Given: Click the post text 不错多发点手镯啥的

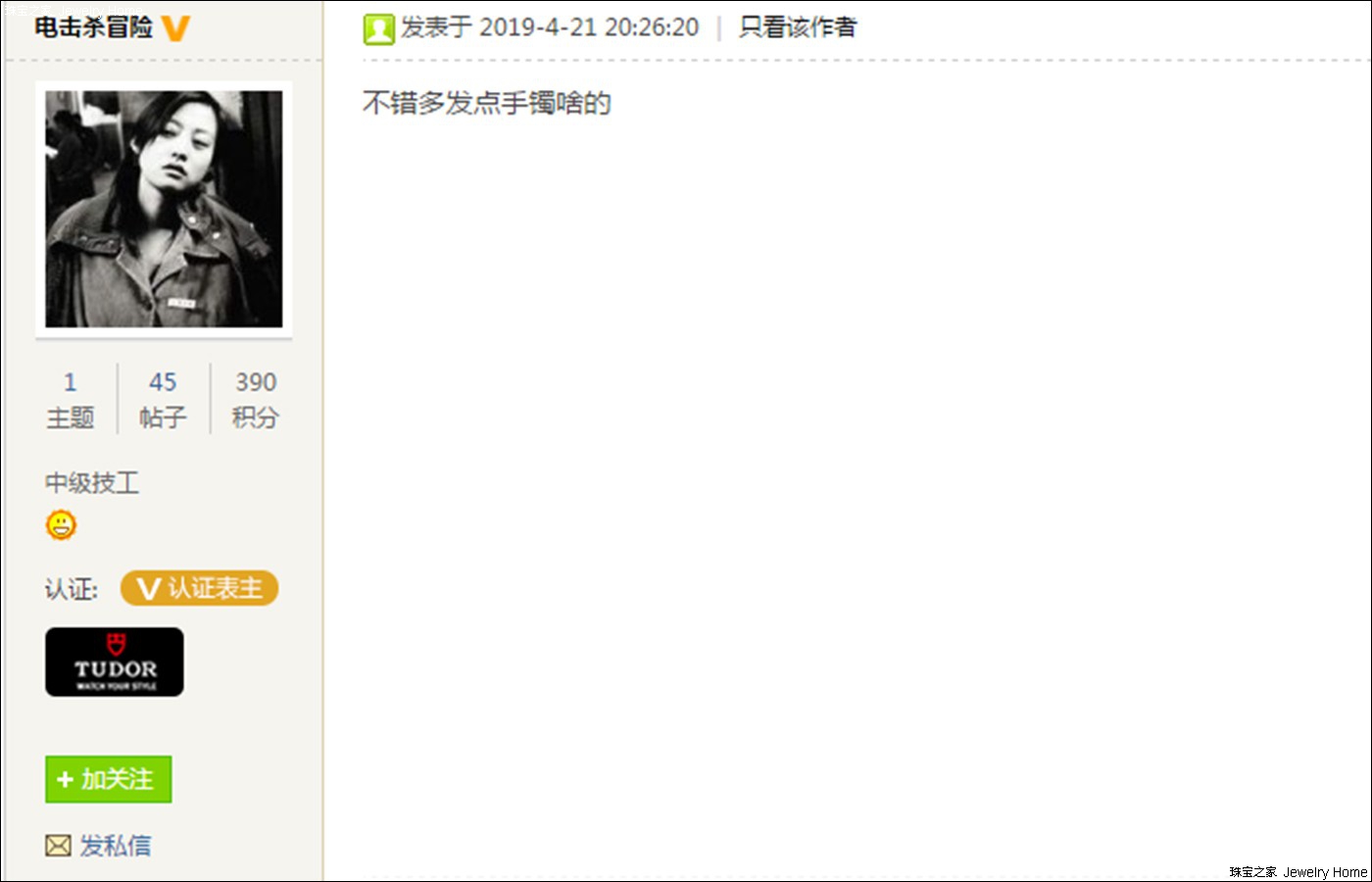Looking at the screenshot, I should click(487, 103).
